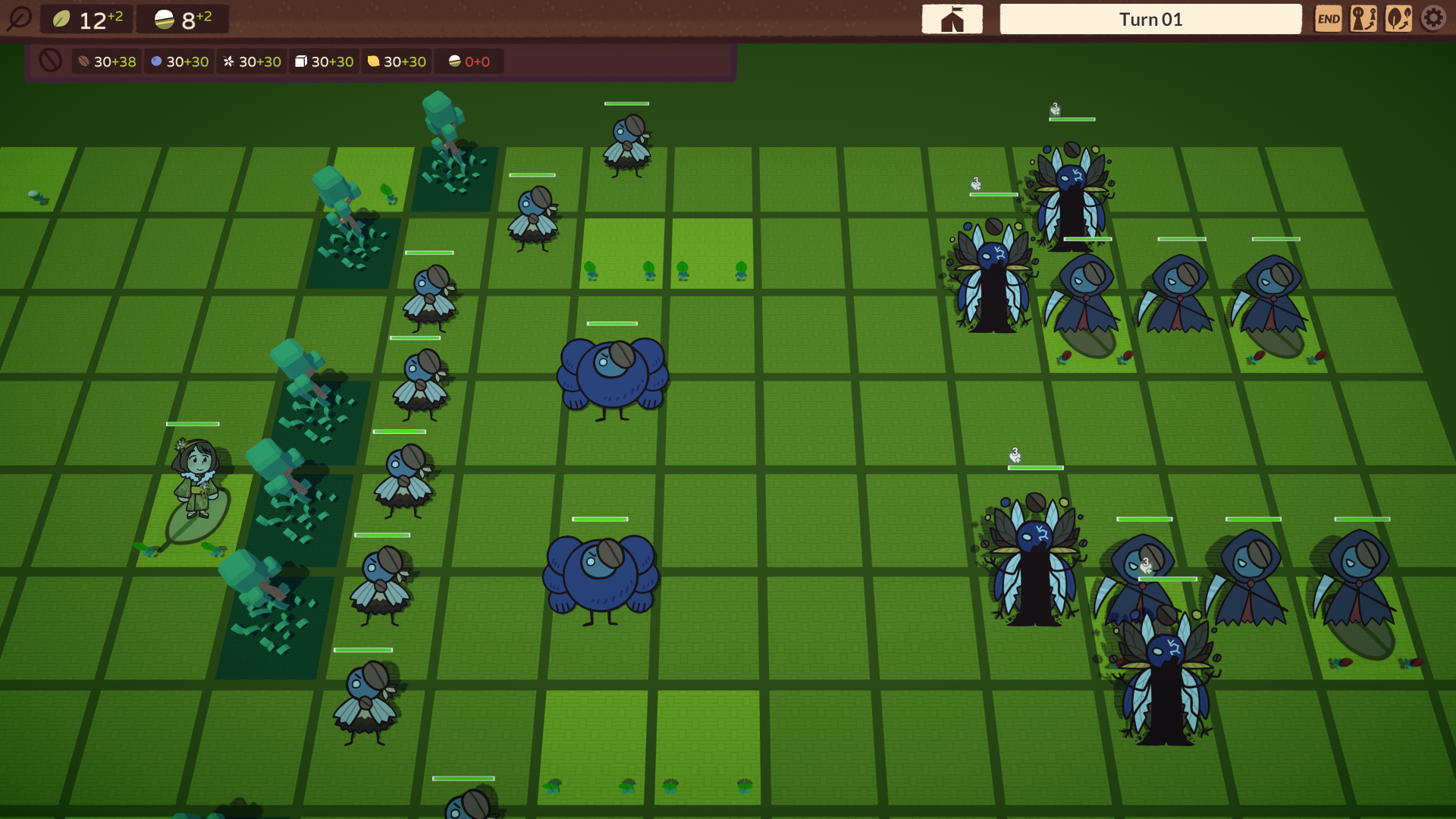Click the Turn 01 label field
The width and height of the screenshot is (1456, 819).
click(1151, 18)
